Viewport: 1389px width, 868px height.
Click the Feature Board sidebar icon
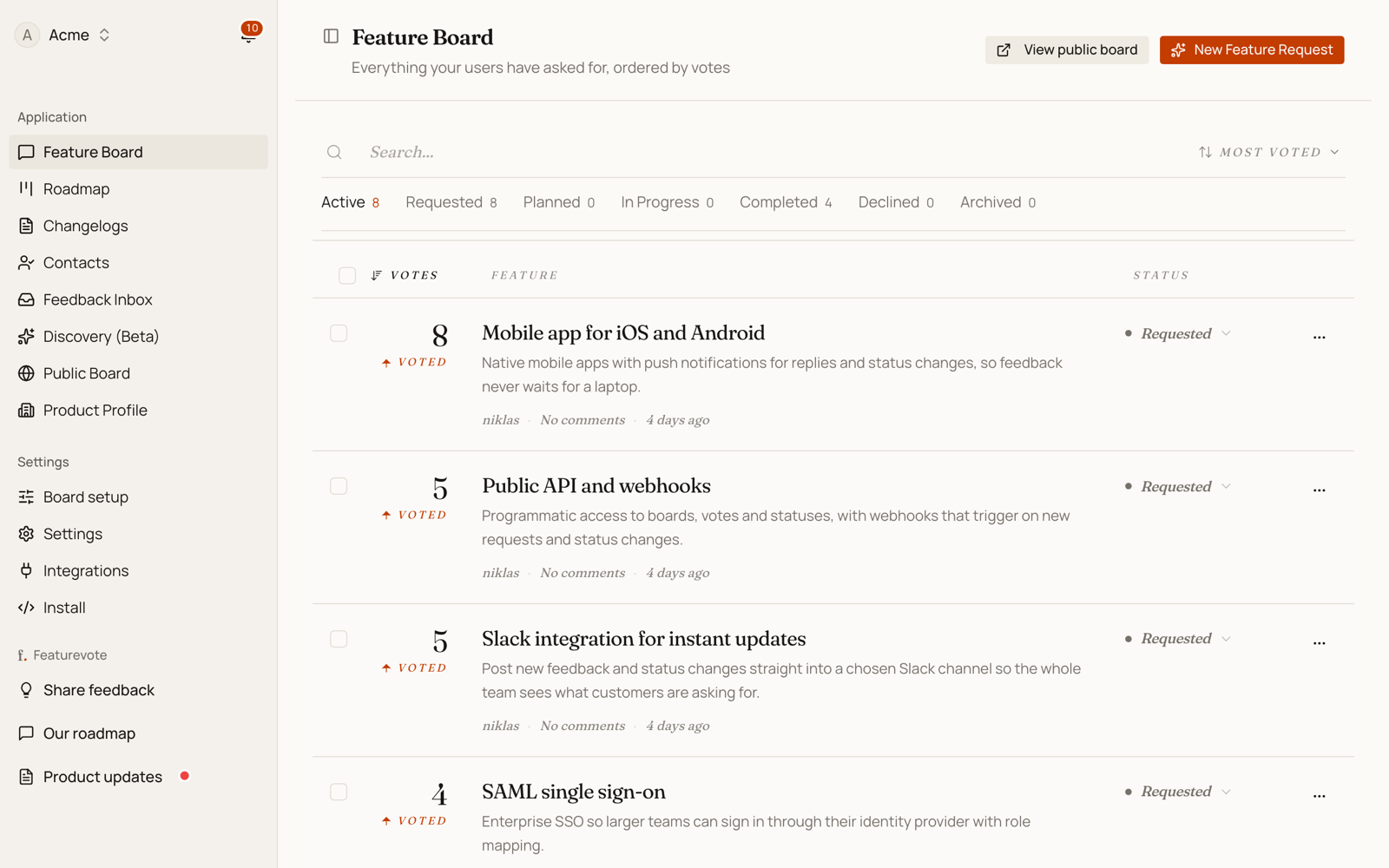[x=26, y=152]
